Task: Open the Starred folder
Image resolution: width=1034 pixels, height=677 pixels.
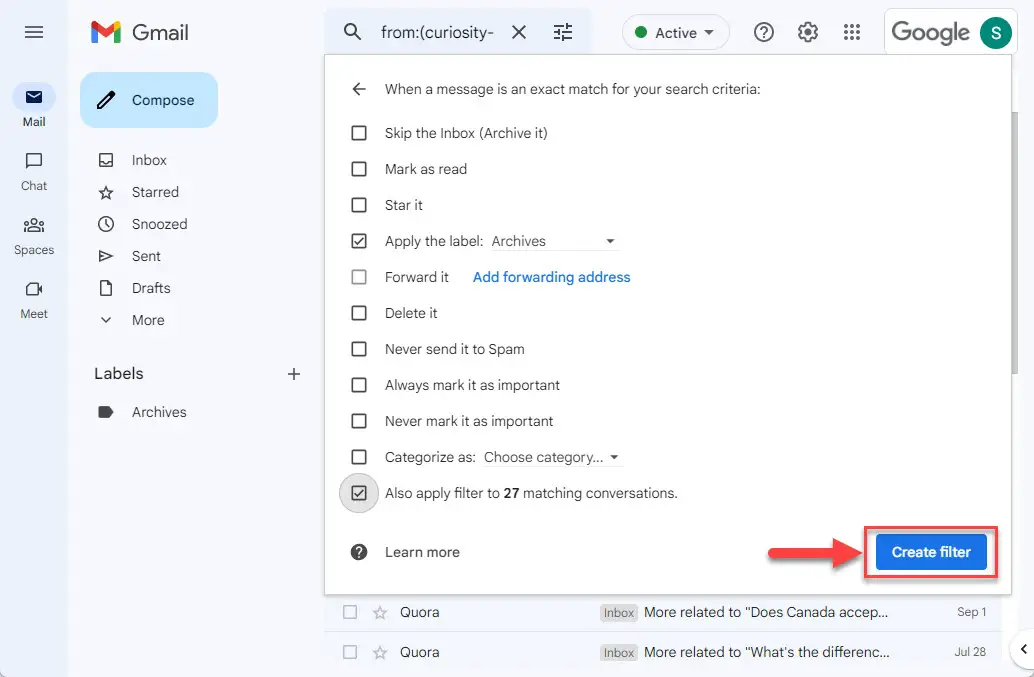Action: tap(155, 192)
